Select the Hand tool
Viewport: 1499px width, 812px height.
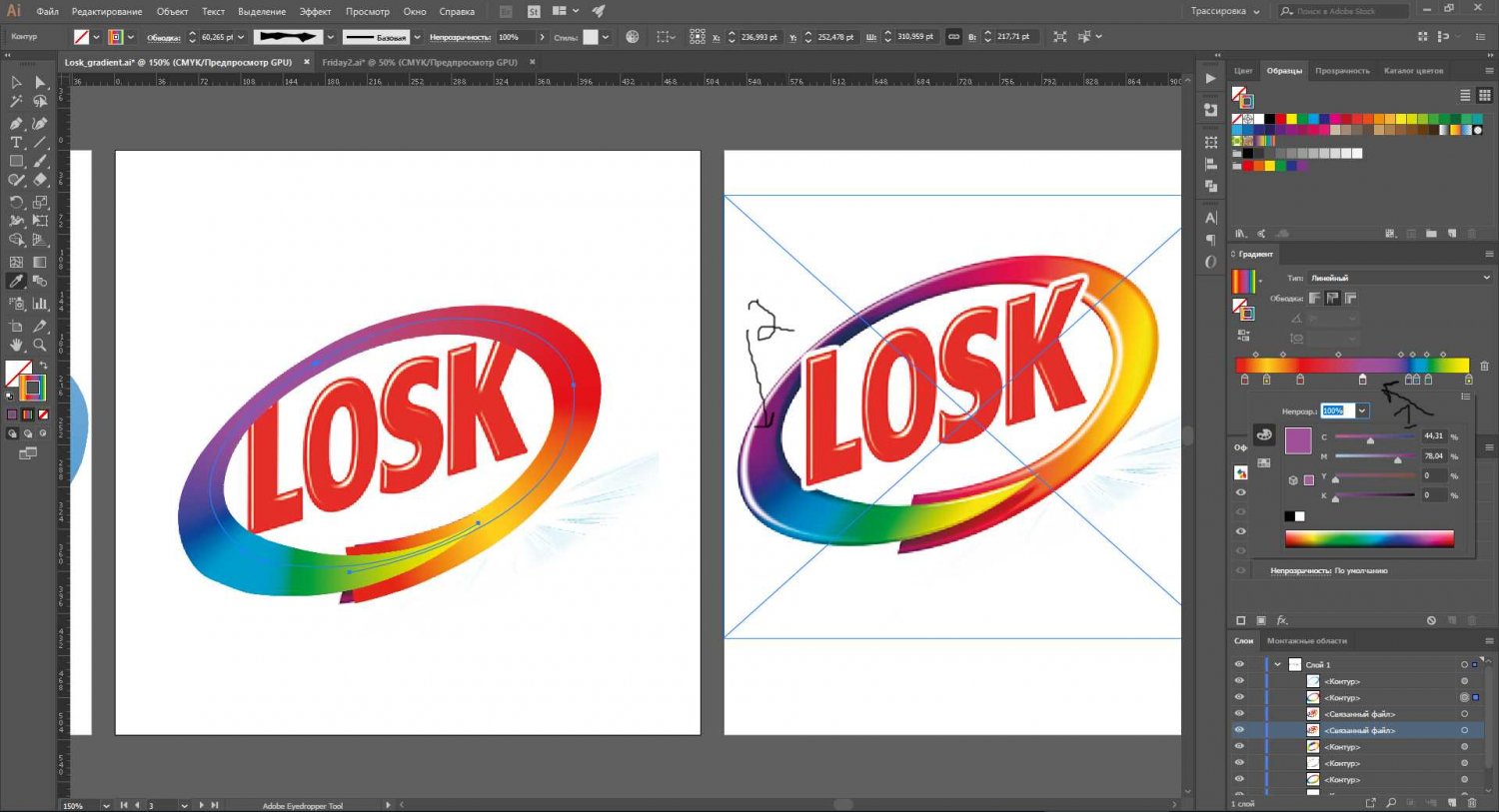(16, 345)
